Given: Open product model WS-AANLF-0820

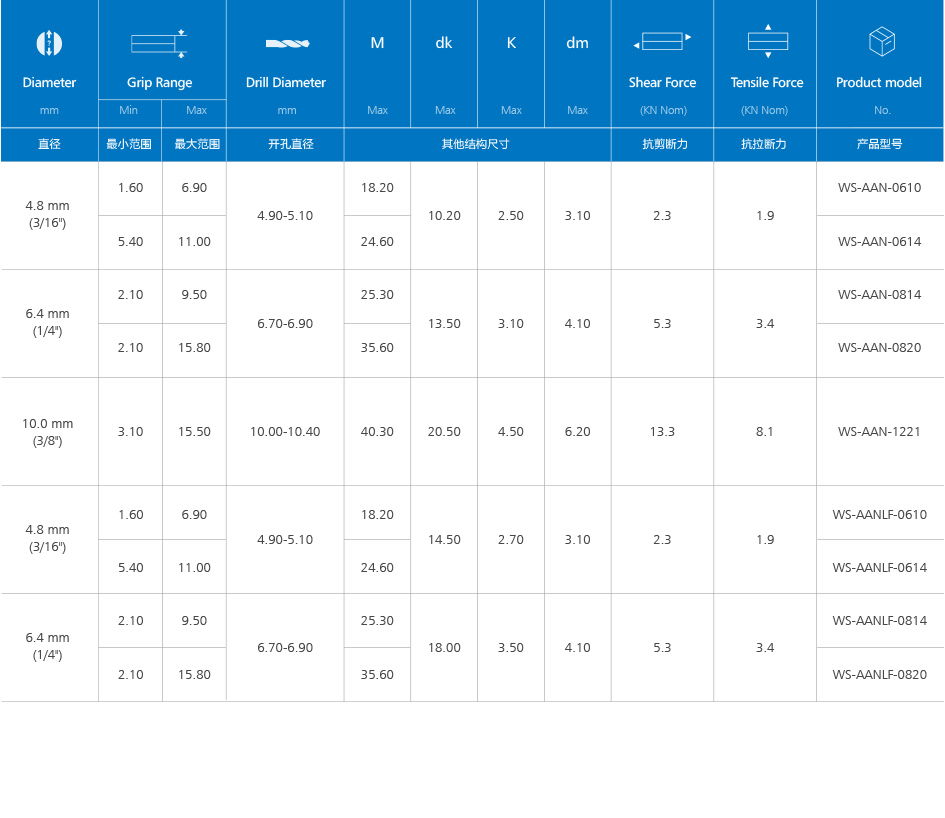Looking at the screenshot, I should coord(879,675).
